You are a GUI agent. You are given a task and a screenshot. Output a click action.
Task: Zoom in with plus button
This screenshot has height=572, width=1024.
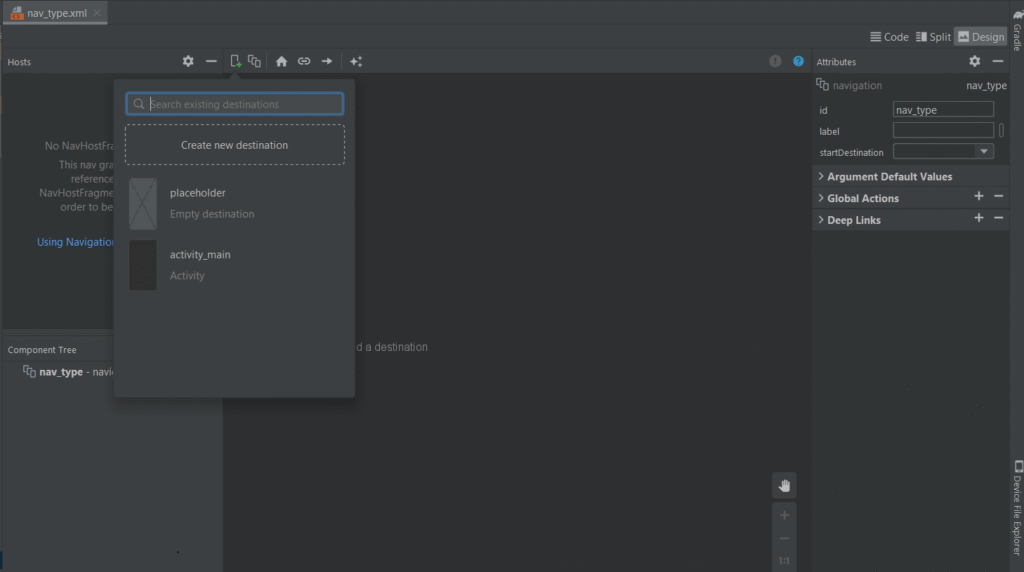[x=784, y=515]
